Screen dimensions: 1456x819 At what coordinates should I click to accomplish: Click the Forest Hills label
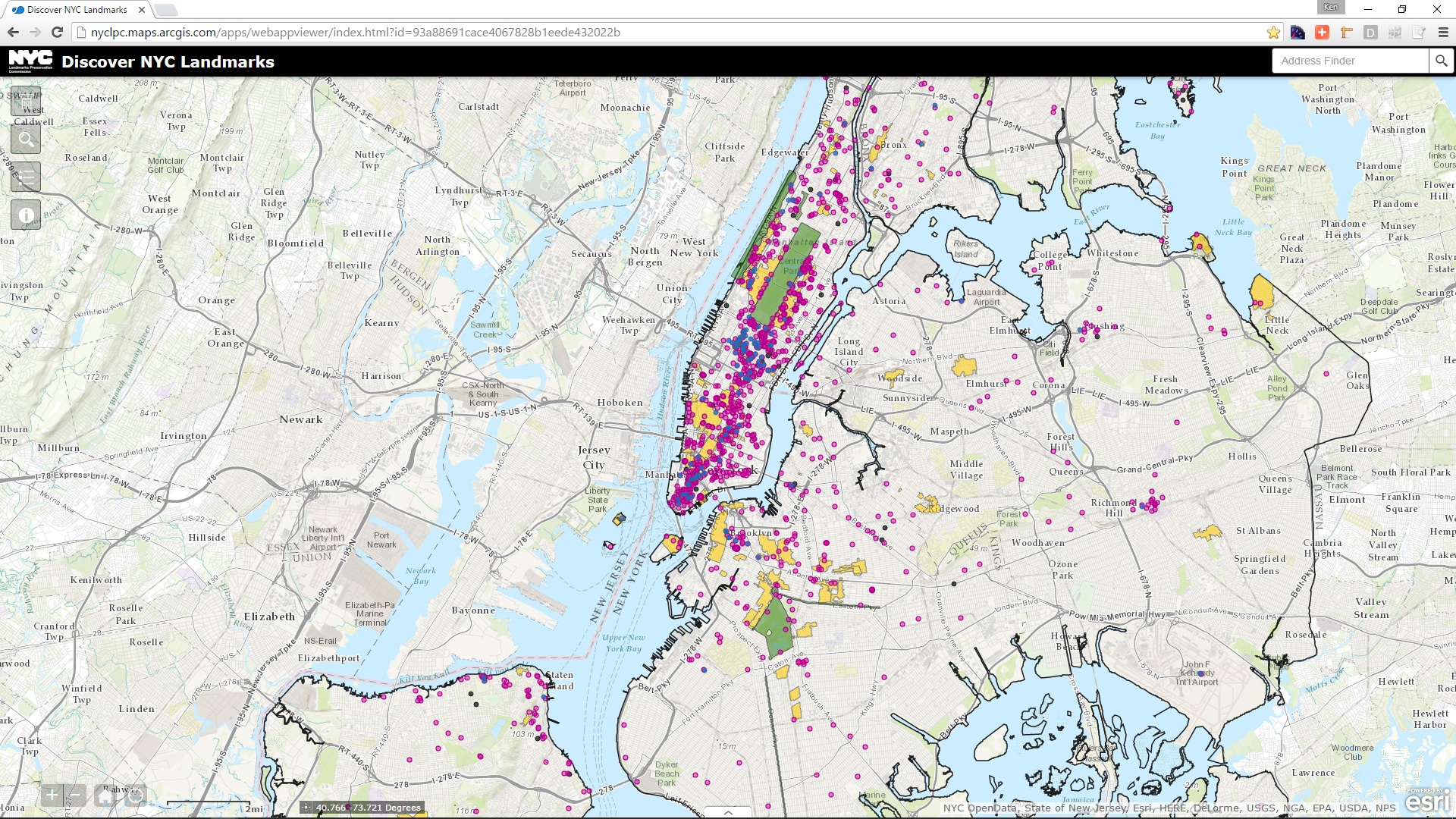[x=1061, y=441]
